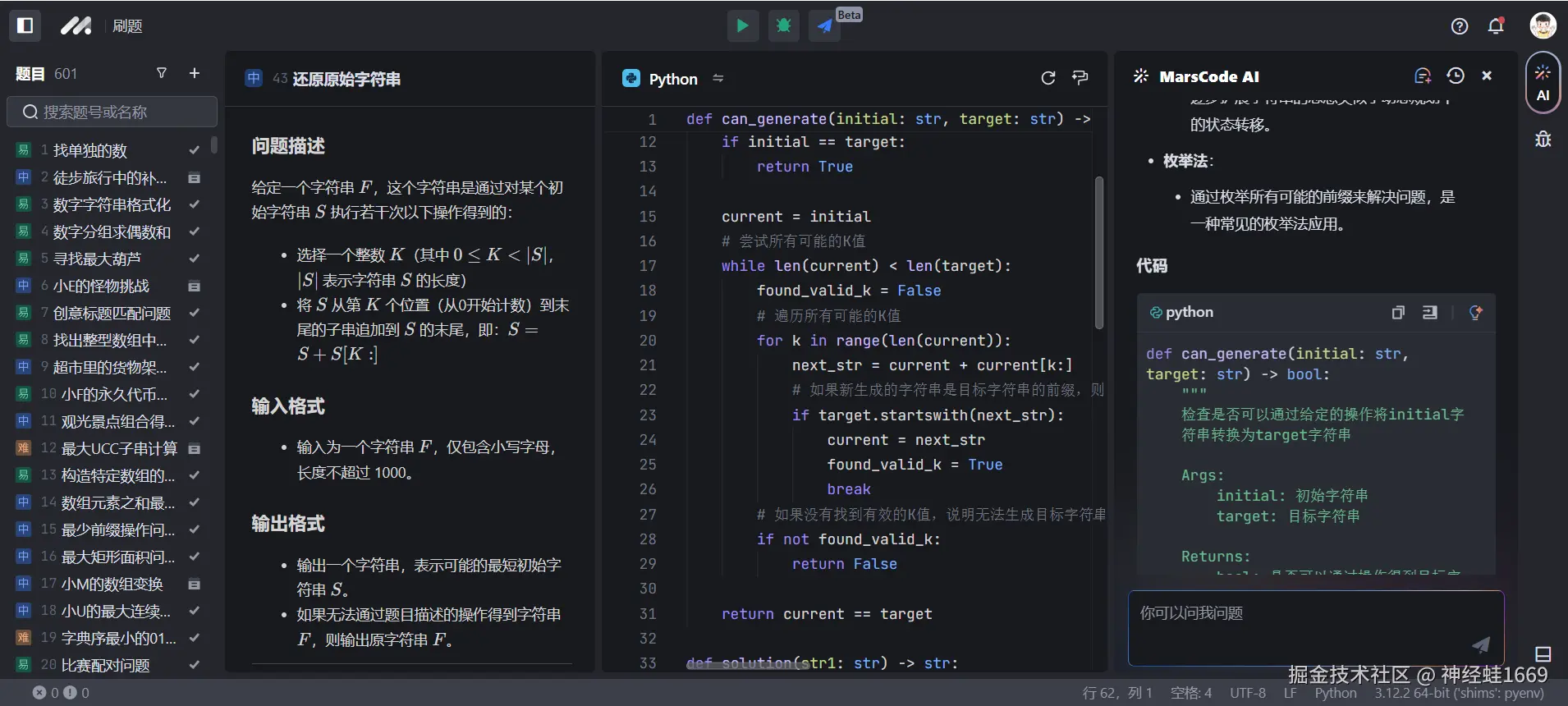This screenshot has width=1568, height=706.
Task: Click checkmark of problem 9 超市里的货物架
Action: 195,367
